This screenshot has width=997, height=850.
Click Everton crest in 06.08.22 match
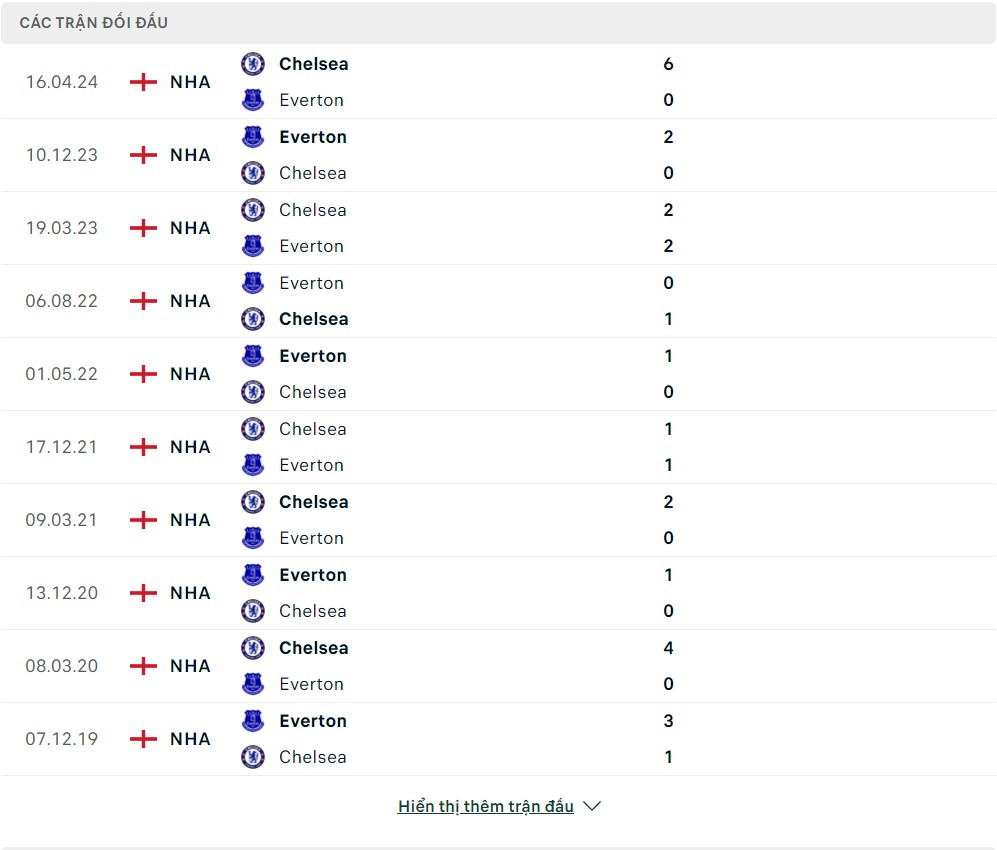253,283
